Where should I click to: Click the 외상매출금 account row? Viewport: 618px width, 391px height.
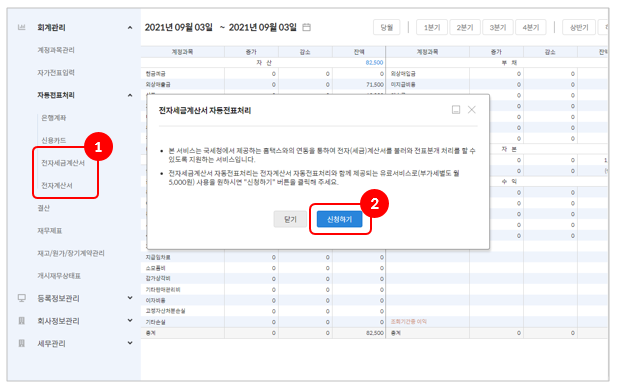[x=263, y=84]
